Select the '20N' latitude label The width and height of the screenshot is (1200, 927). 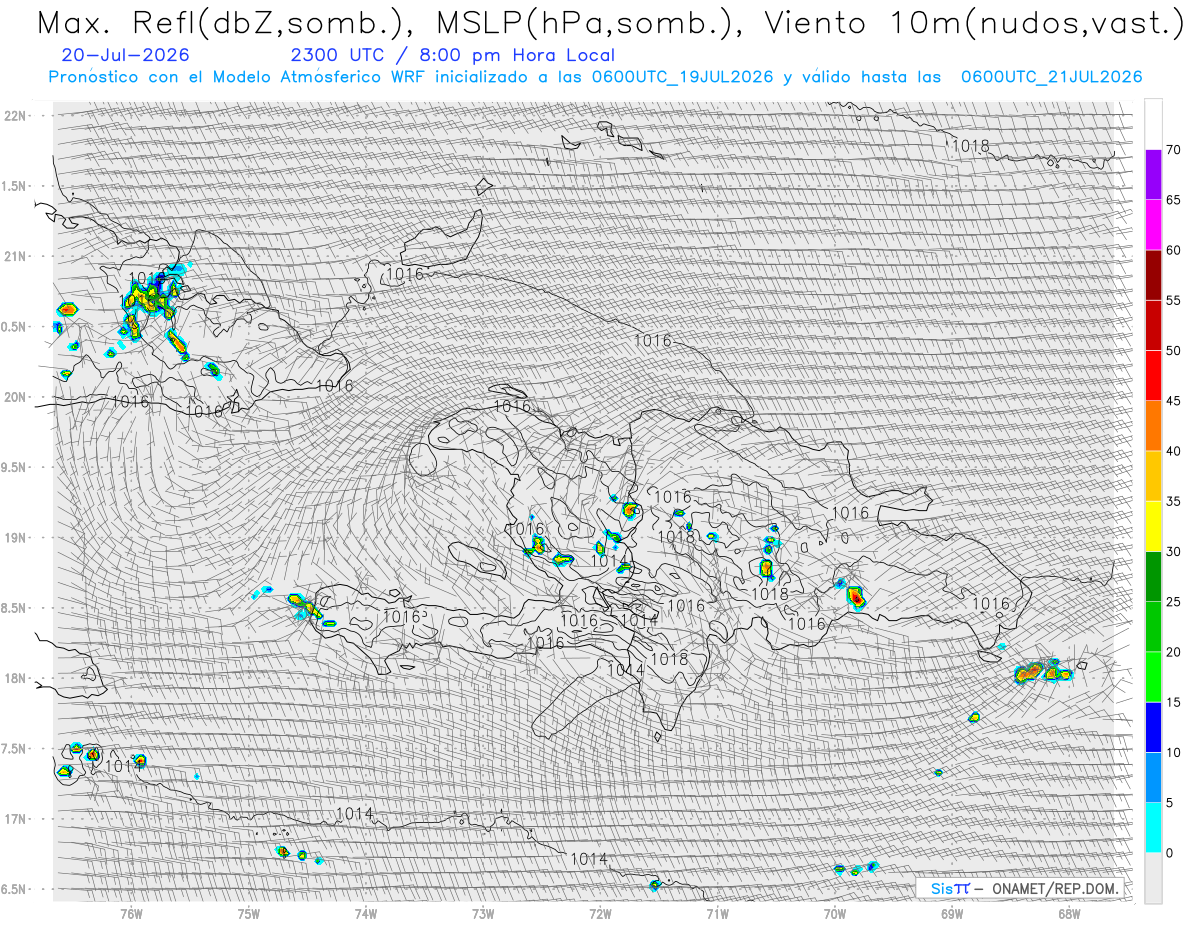coord(14,397)
